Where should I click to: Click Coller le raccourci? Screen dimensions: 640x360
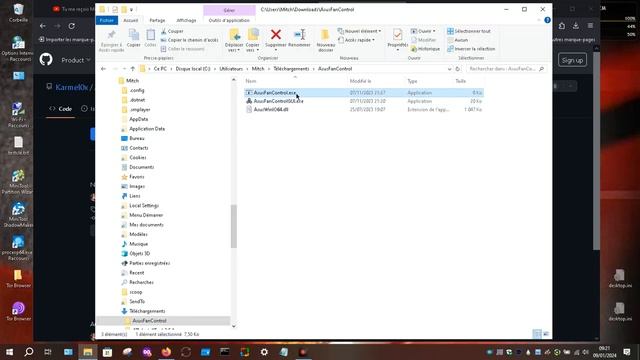[x=182, y=49]
